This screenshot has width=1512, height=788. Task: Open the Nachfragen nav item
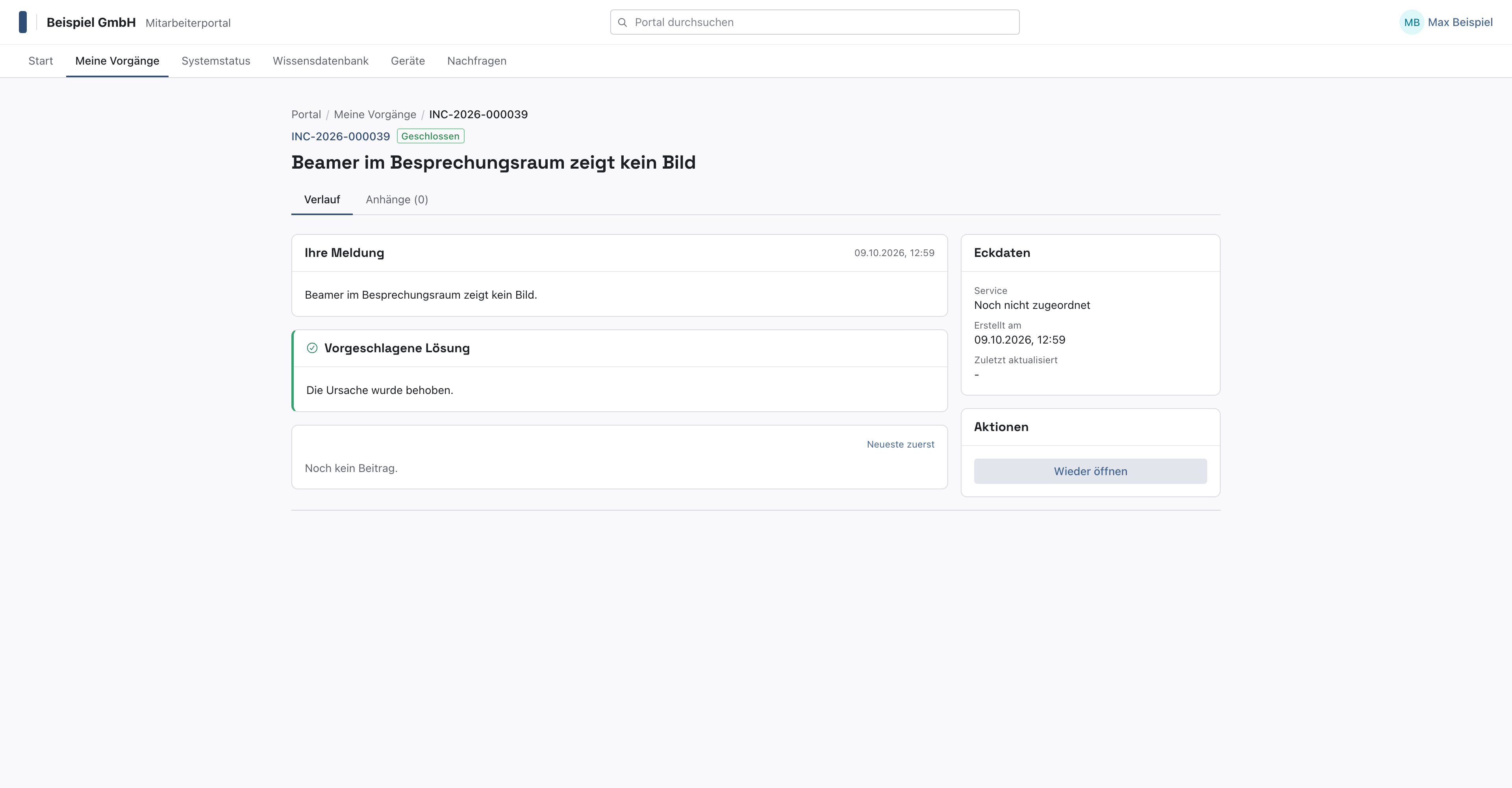pos(476,61)
